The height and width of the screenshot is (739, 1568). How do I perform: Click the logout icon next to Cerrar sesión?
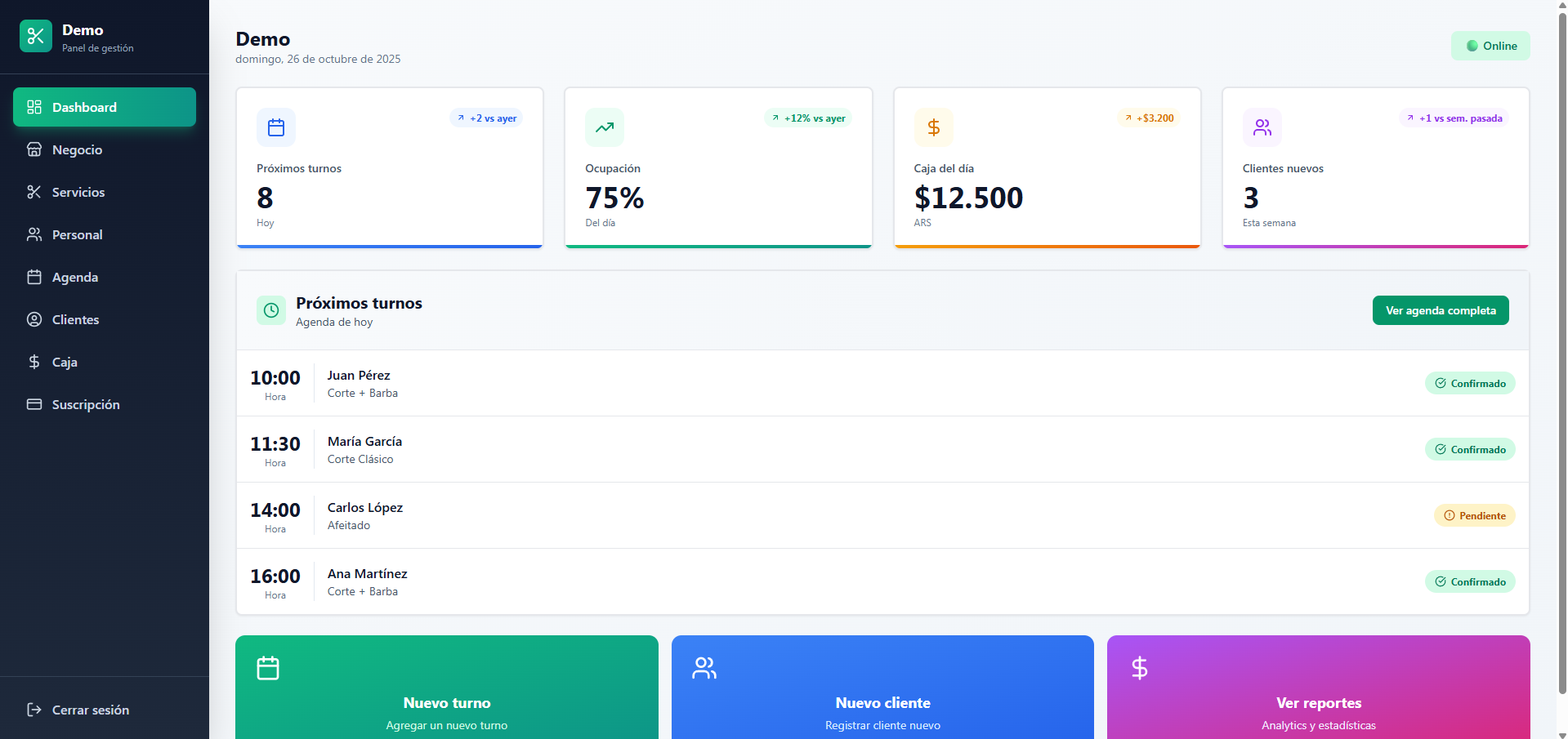(x=33, y=710)
